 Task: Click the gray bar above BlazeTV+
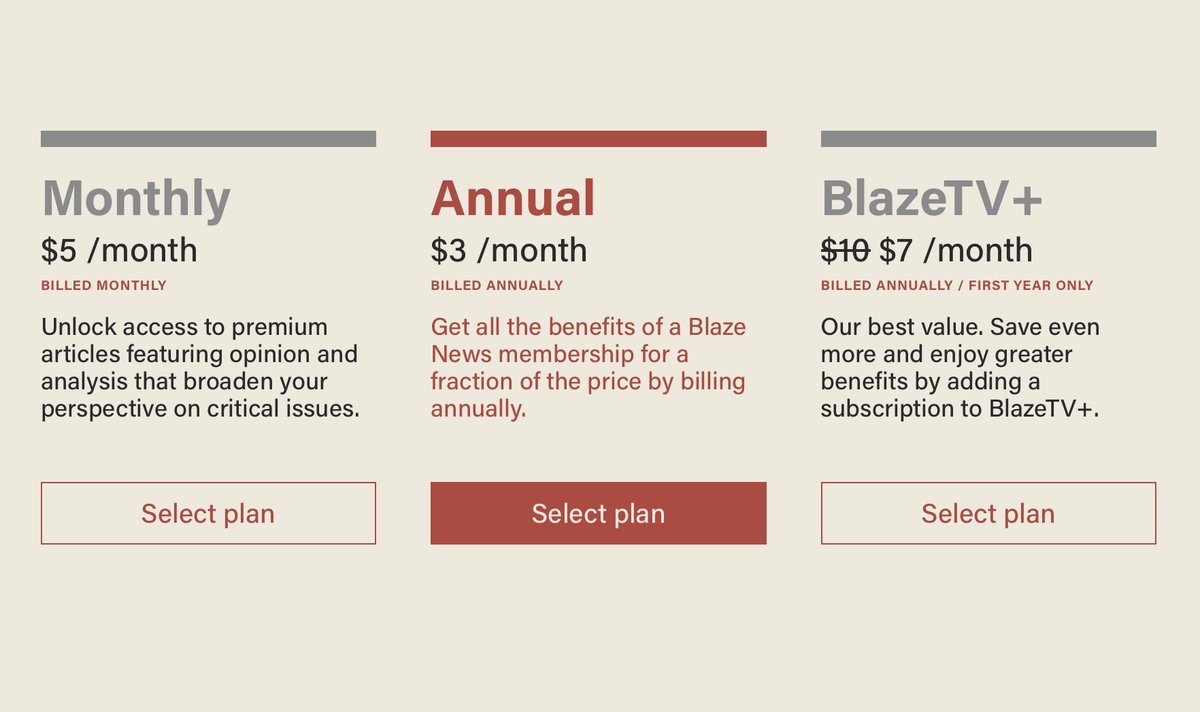coord(988,139)
